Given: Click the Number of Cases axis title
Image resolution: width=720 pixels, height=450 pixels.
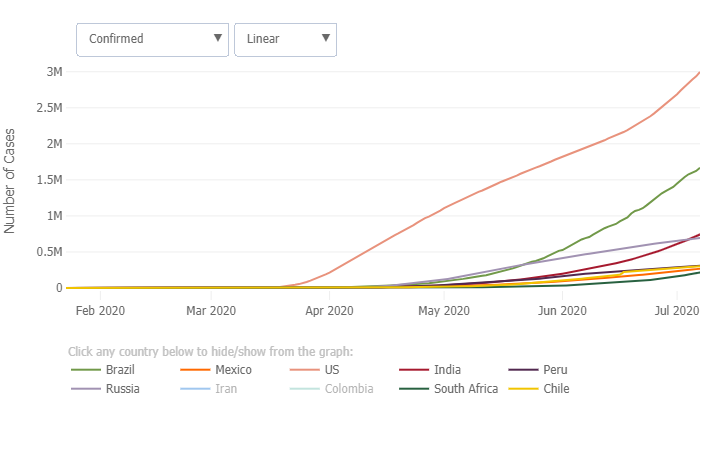Looking at the screenshot, I should tap(11, 180).
